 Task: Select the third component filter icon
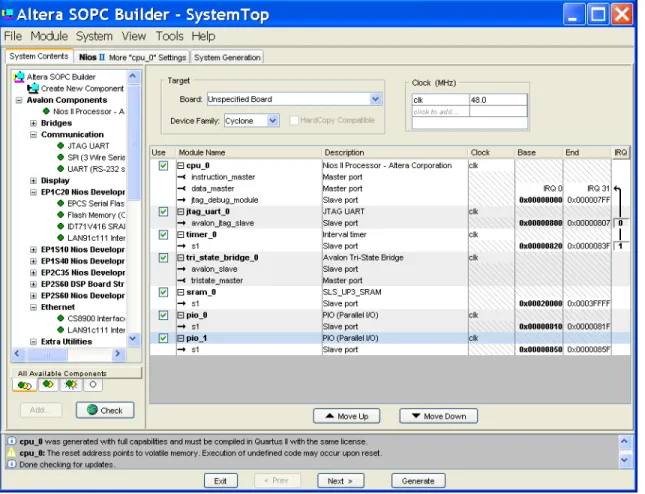[x=71, y=385]
